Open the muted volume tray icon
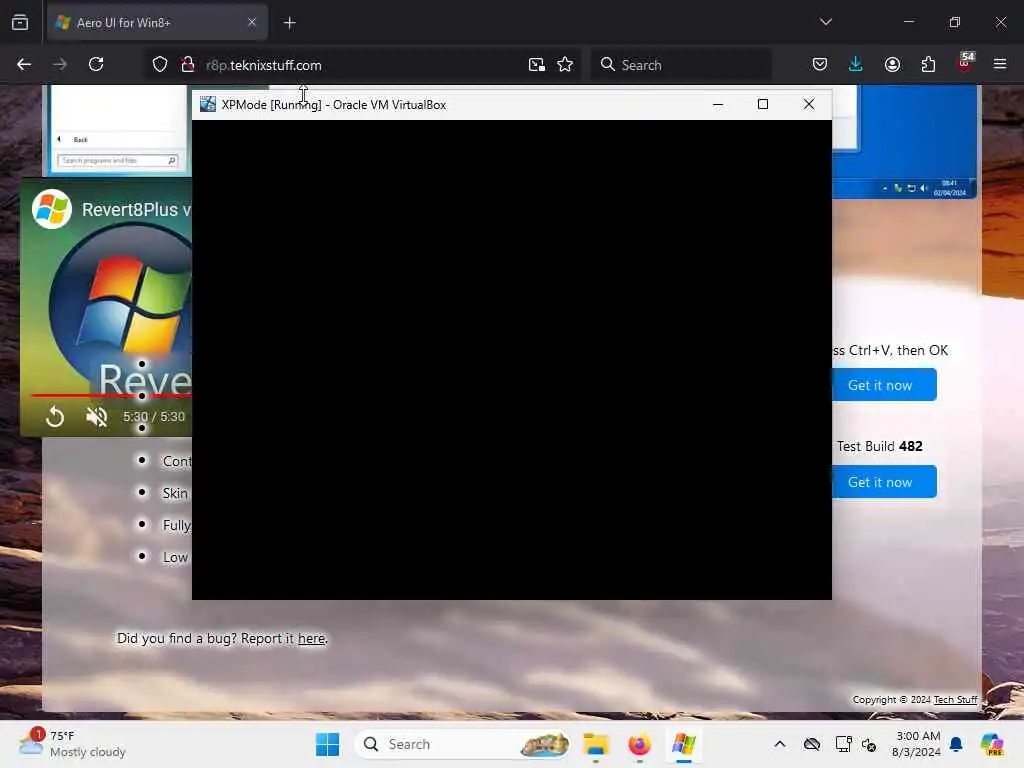Screen dimensions: 1024x768 point(869,744)
